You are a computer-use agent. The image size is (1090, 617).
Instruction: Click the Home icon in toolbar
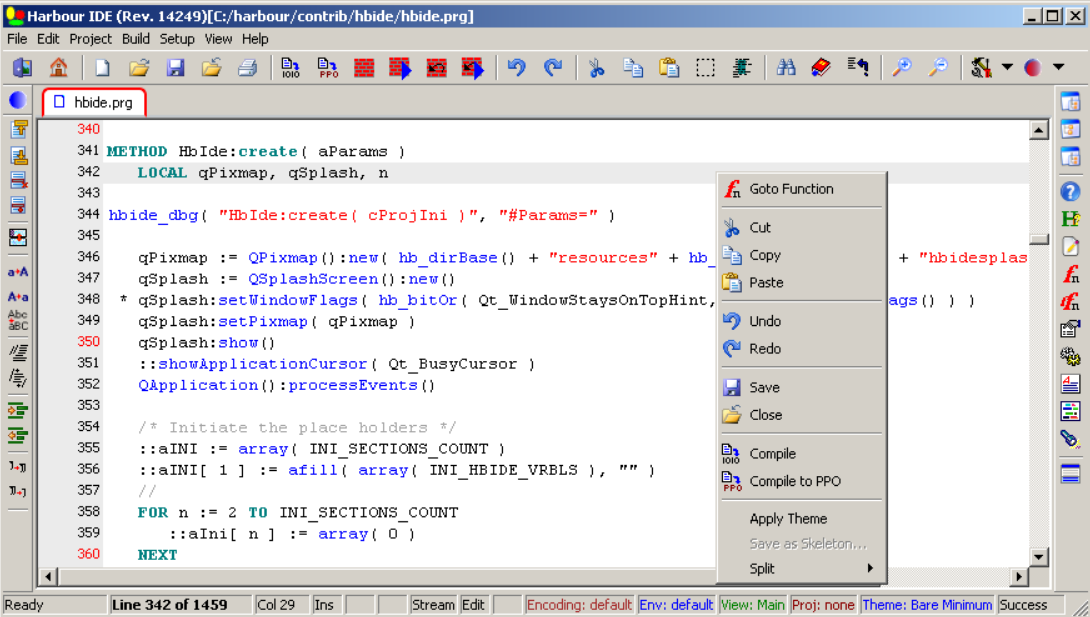point(58,68)
